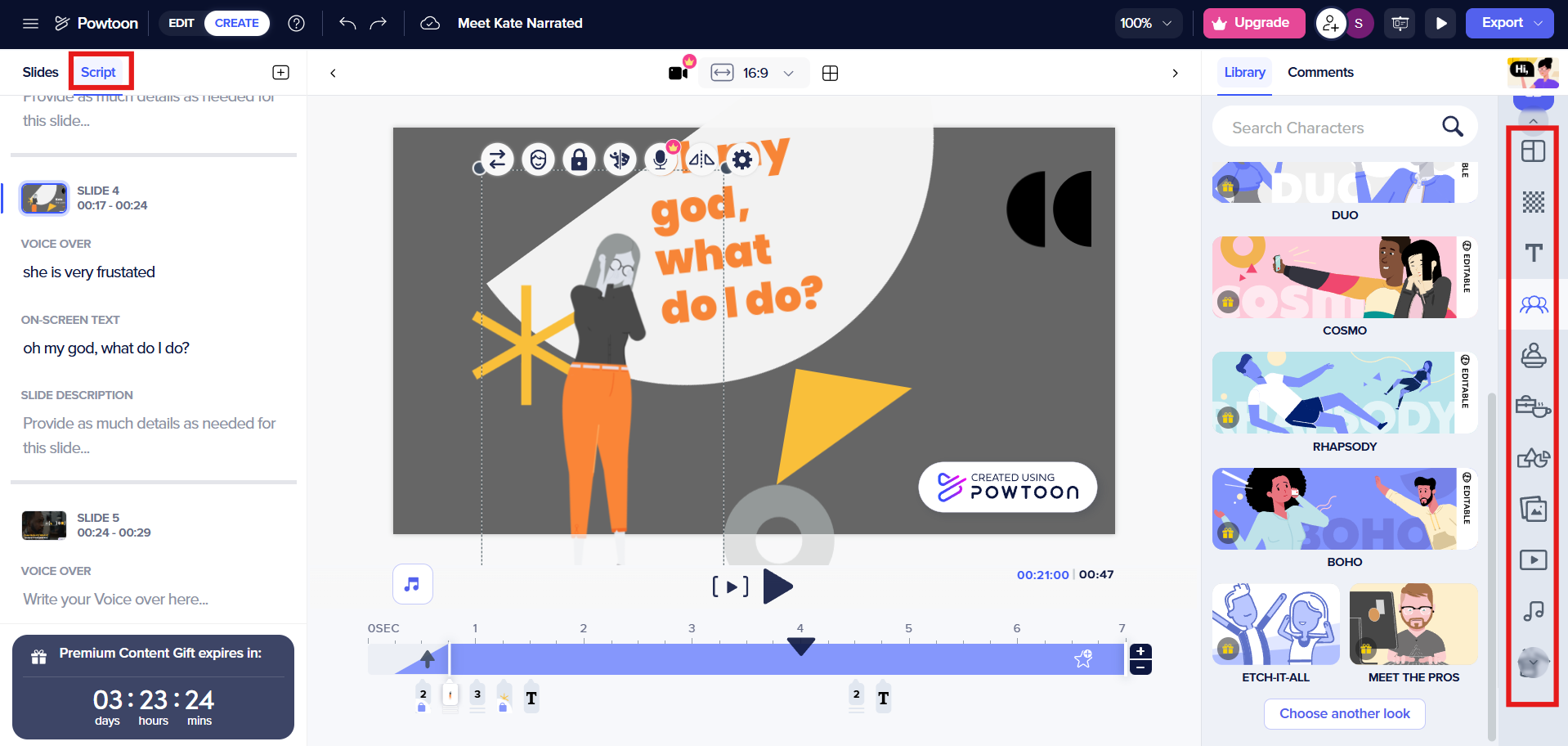Select the Slide 4 thumbnail
Image resolution: width=1568 pixels, height=746 pixels.
click(x=44, y=198)
